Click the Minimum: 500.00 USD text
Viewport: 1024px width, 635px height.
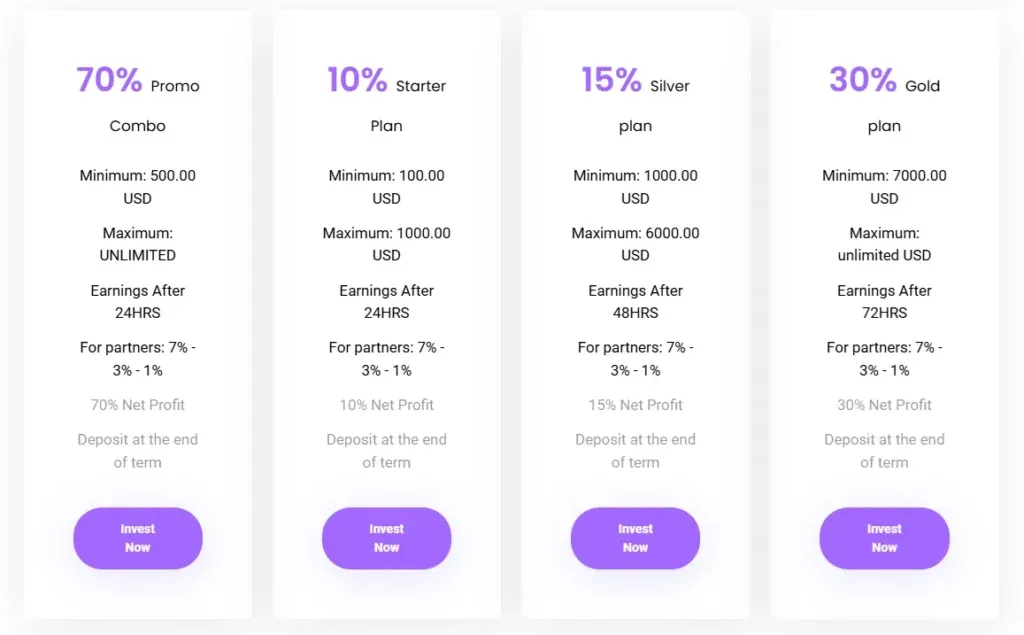point(138,187)
